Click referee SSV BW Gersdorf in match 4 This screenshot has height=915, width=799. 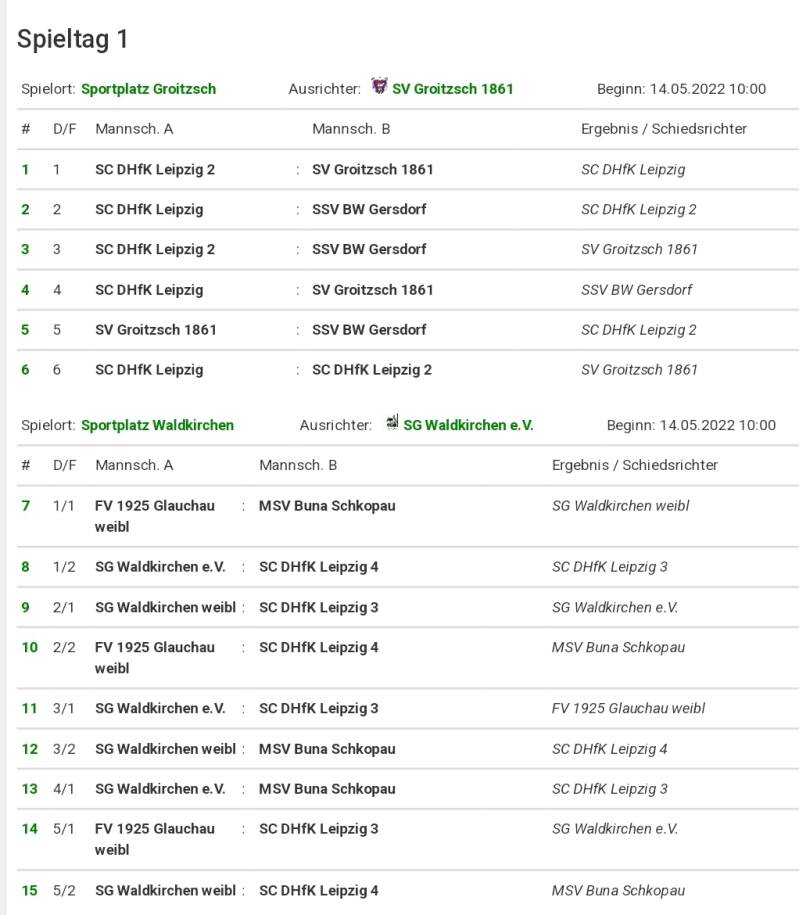636,290
